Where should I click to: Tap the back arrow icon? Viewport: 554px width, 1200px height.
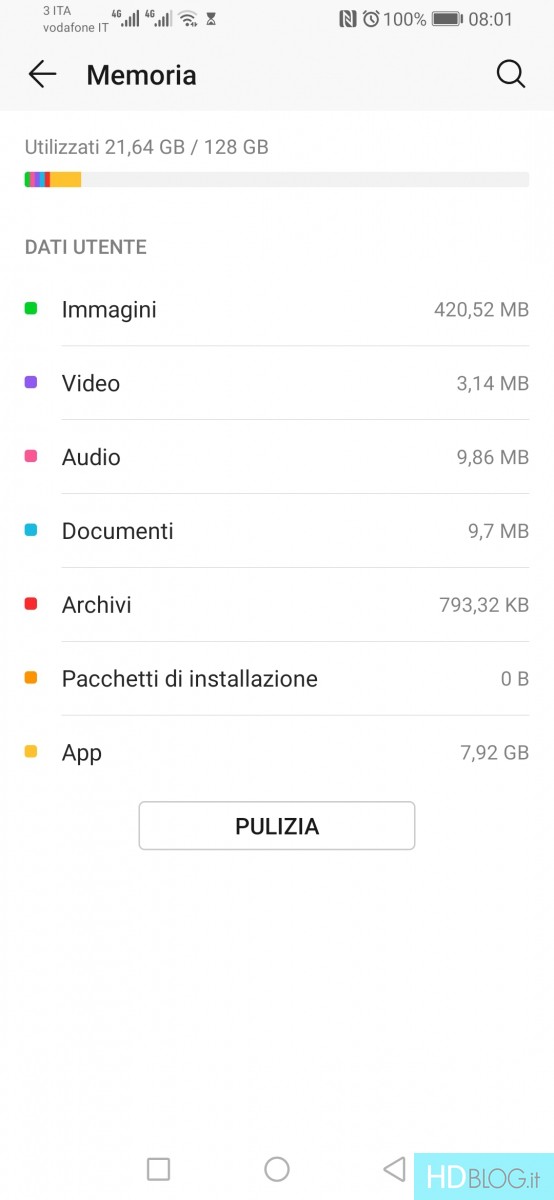pos(42,75)
